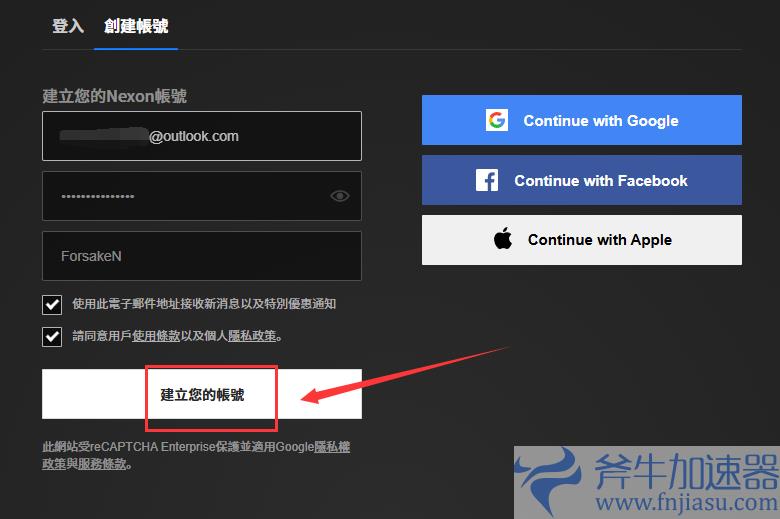Choose Continue with Apple text label
This screenshot has height=519, width=780.
point(600,240)
